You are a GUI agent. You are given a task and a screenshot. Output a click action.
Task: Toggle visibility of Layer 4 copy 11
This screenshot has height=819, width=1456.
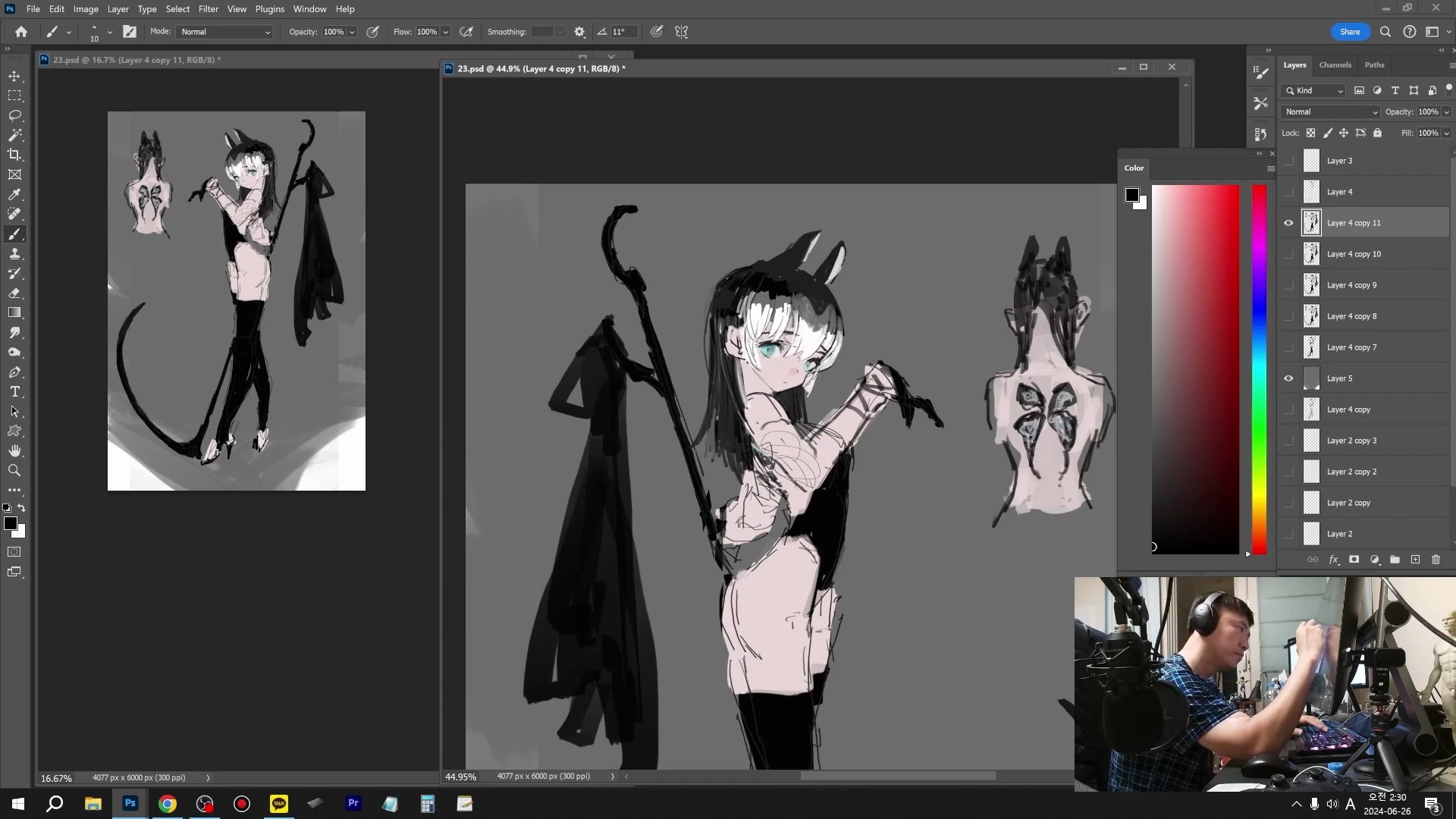coord(1289,222)
